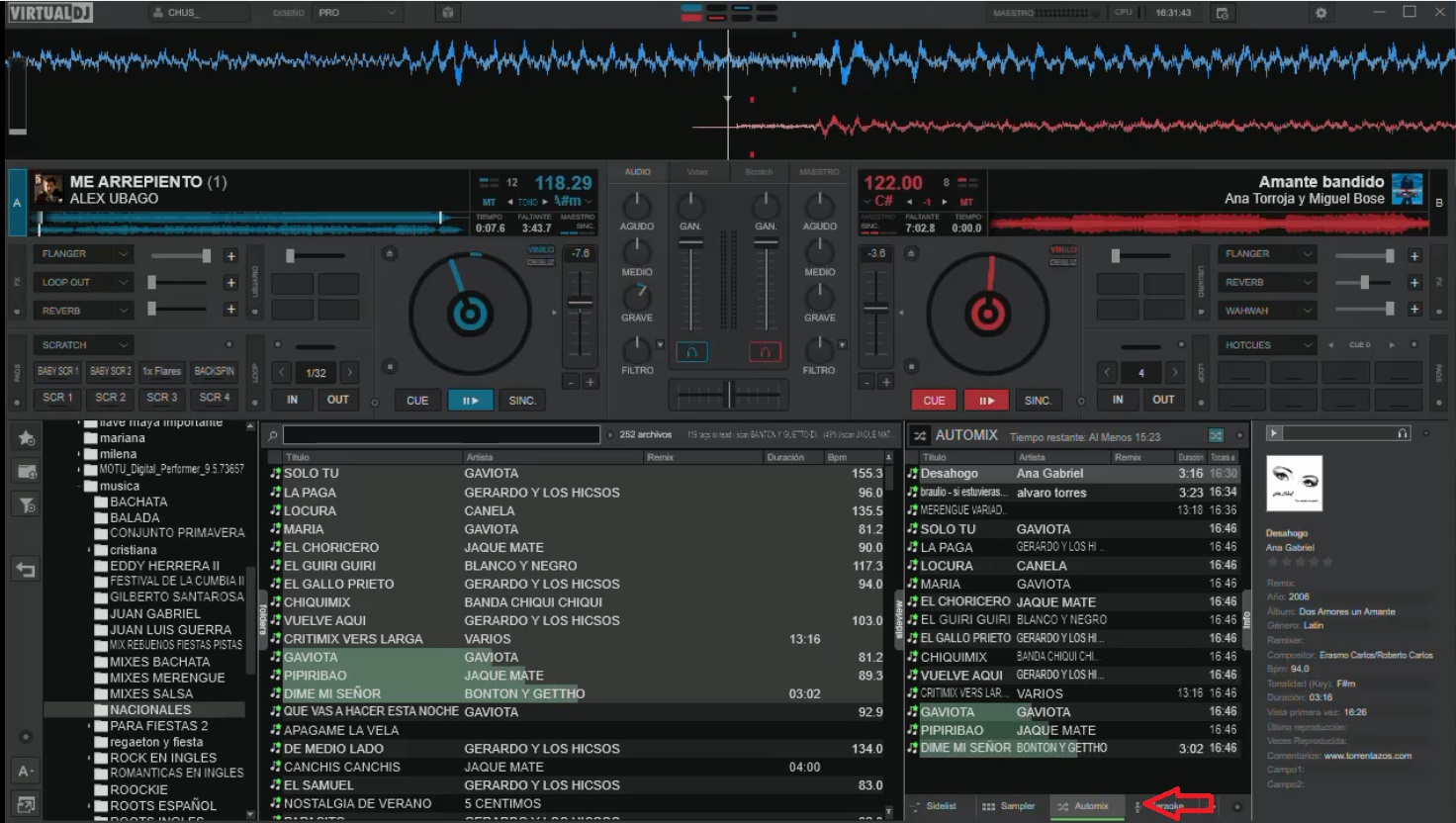Click the stop button on left deck
This screenshot has height=823, width=1456.
pos(390,366)
